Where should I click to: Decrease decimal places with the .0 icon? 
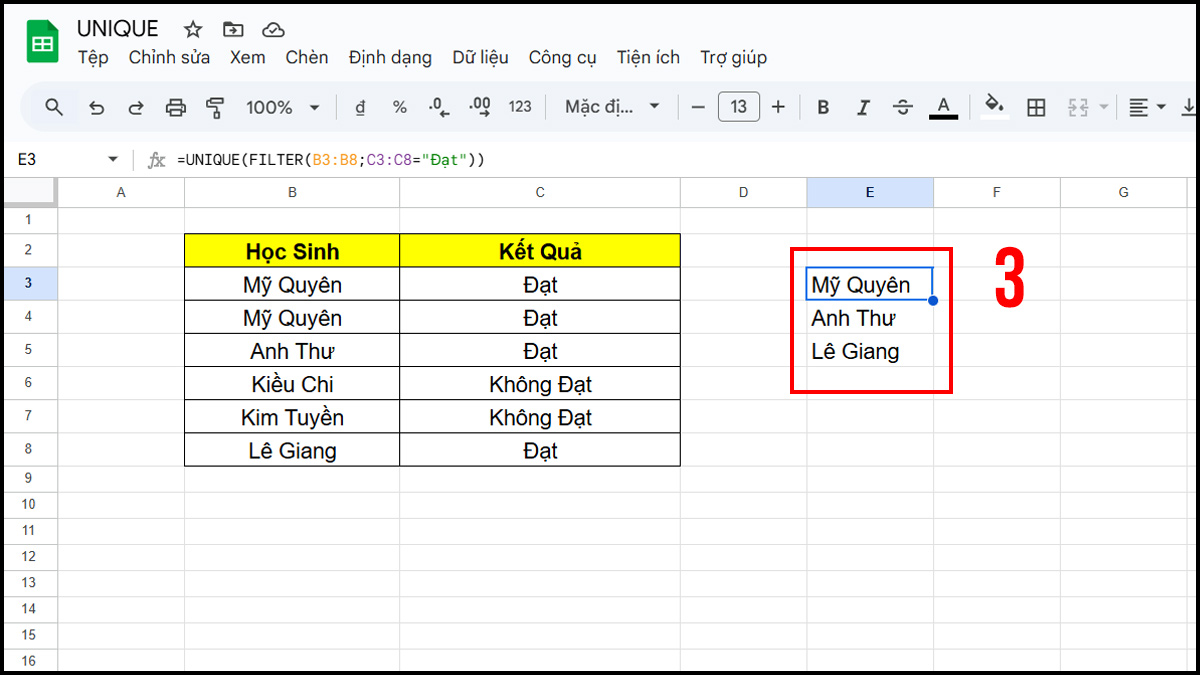point(438,106)
